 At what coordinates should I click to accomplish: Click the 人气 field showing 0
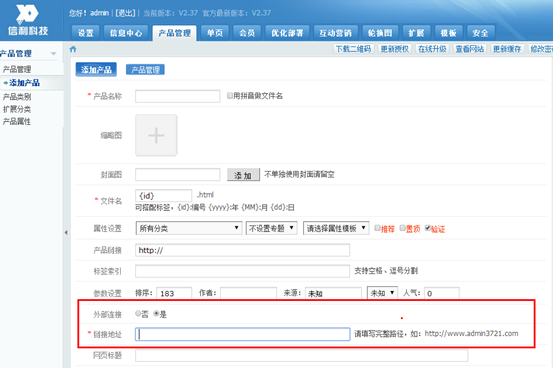tap(442, 293)
